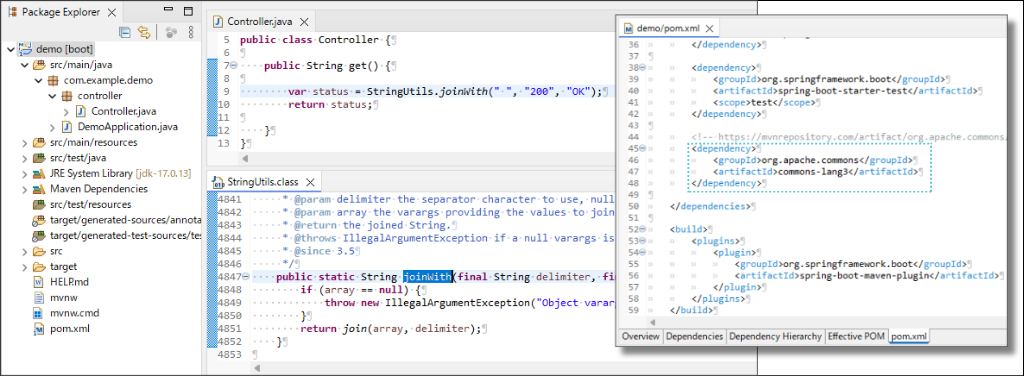Click the greyed focus task icon
Screen dimensions: 1024x377
(x=171, y=32)
